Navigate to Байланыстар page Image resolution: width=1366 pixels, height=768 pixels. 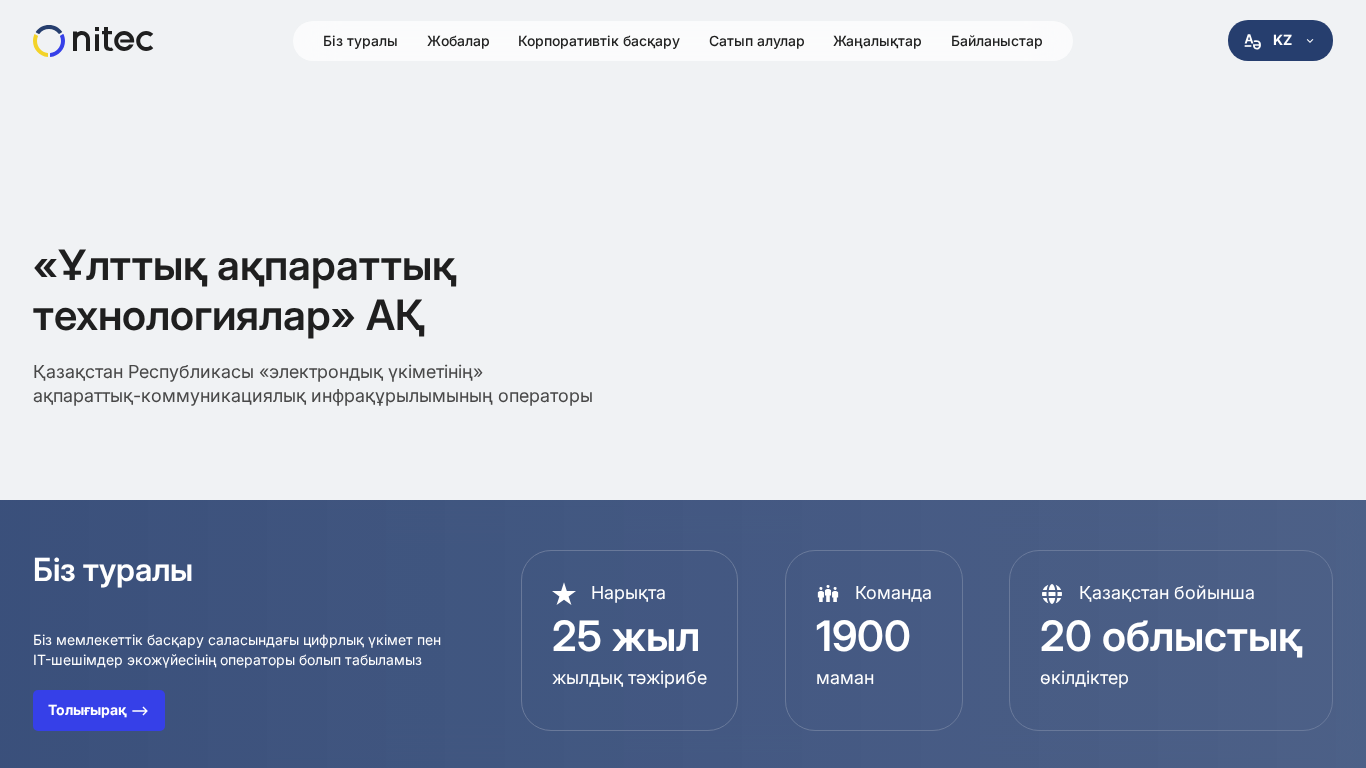(x=997, y=41)
